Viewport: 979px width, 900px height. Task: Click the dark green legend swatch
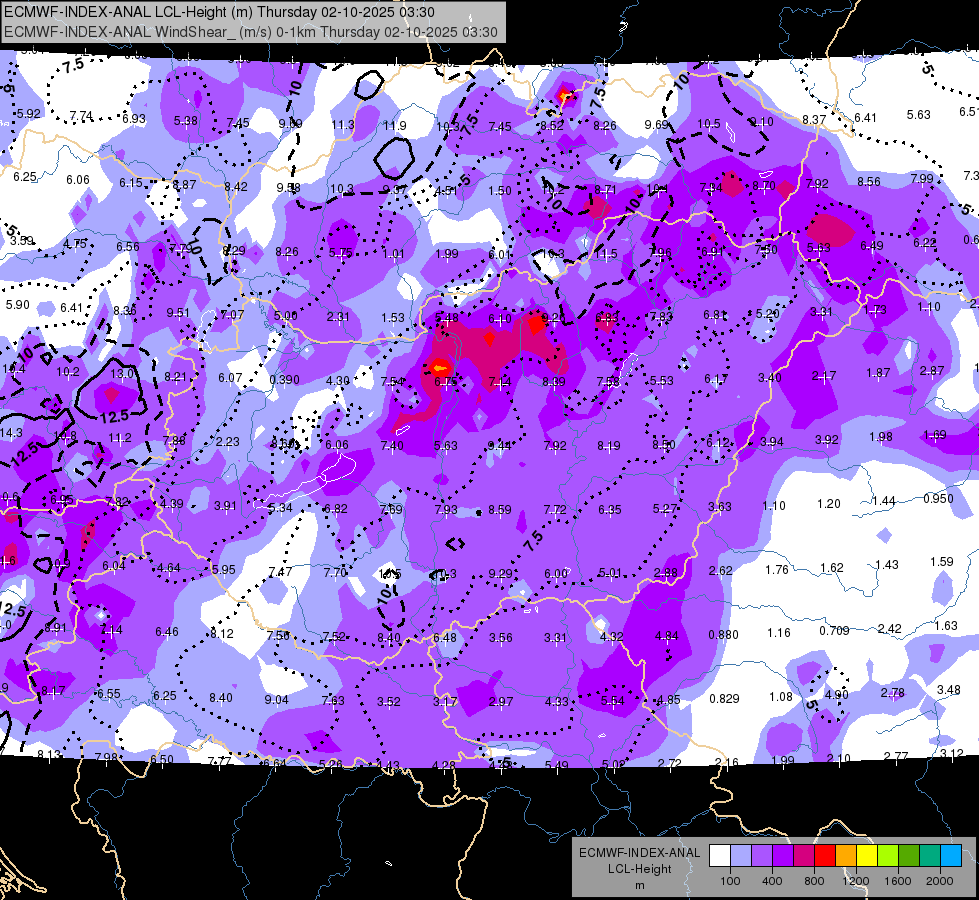pyautogui.click(x=909, y=855)
